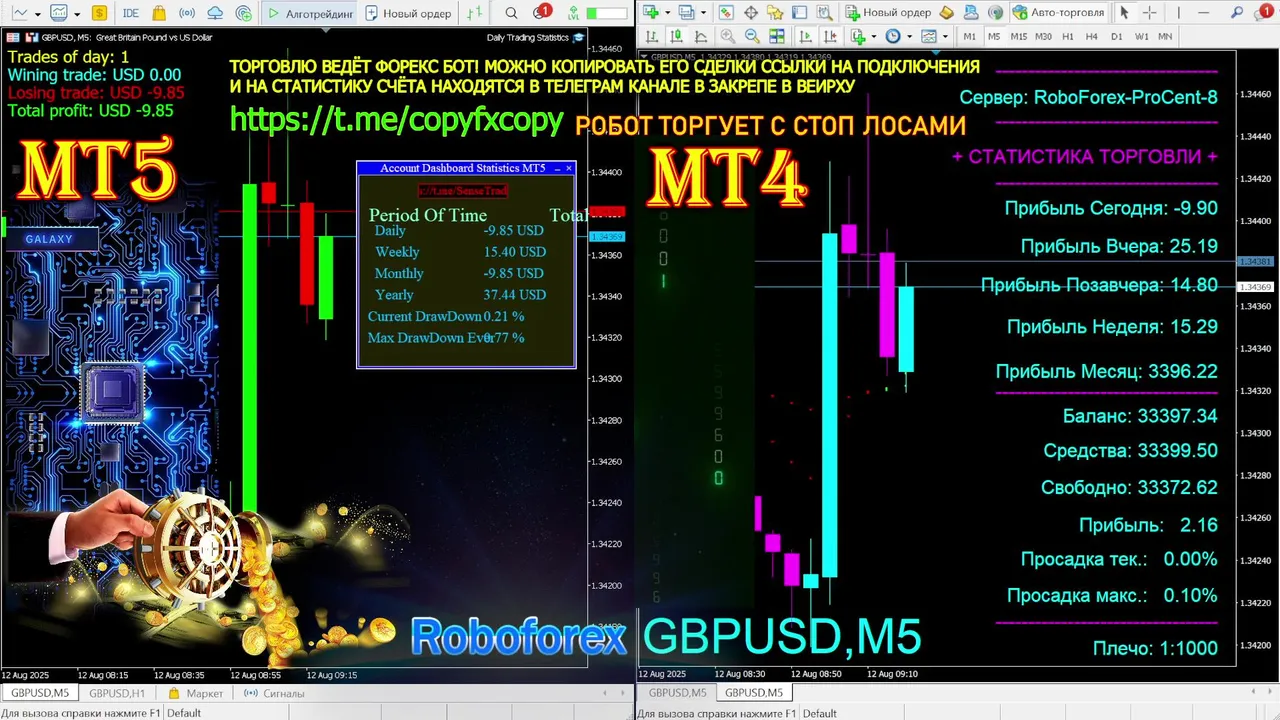The width and height of the screenshot is (1280, 720).
Task: Click MT4 signals radar icon
Action: point(995,12)
